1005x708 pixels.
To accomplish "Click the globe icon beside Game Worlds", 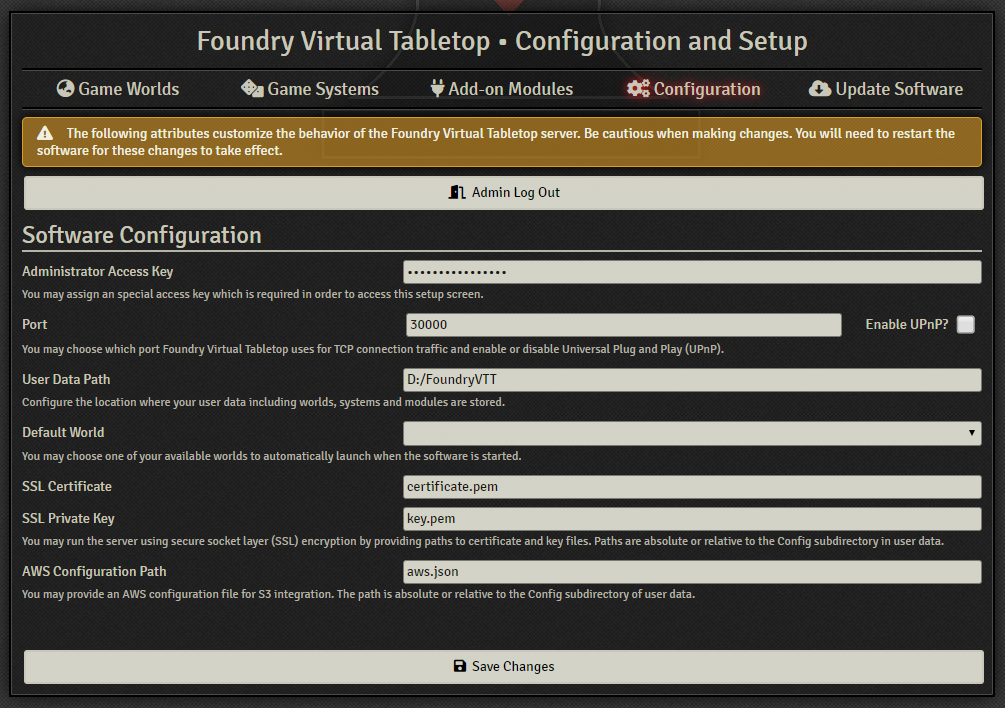I will click(x=65, y=88).
